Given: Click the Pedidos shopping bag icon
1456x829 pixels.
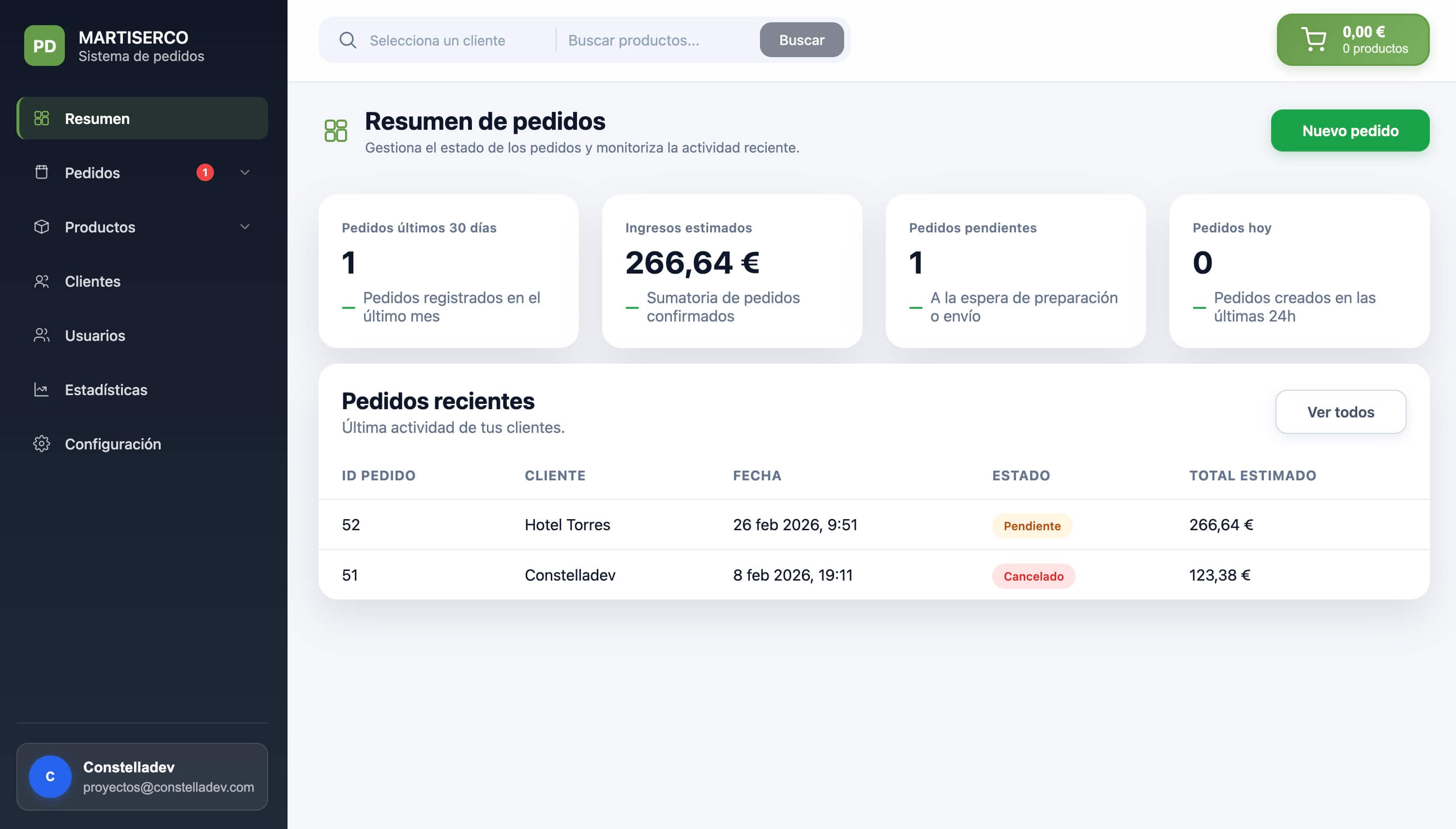Looking at the screenshot, I should click(x=42, y=172).
